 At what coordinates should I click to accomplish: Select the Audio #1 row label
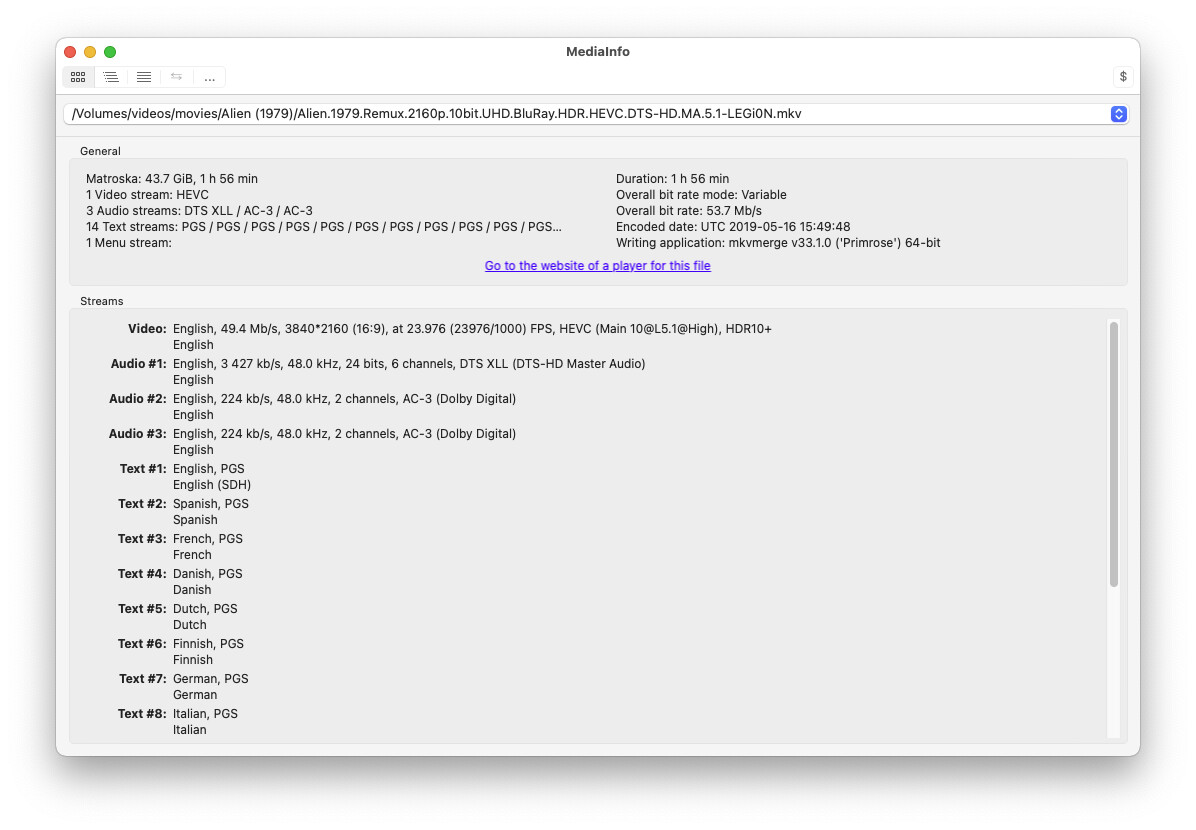tap(138, 364)
